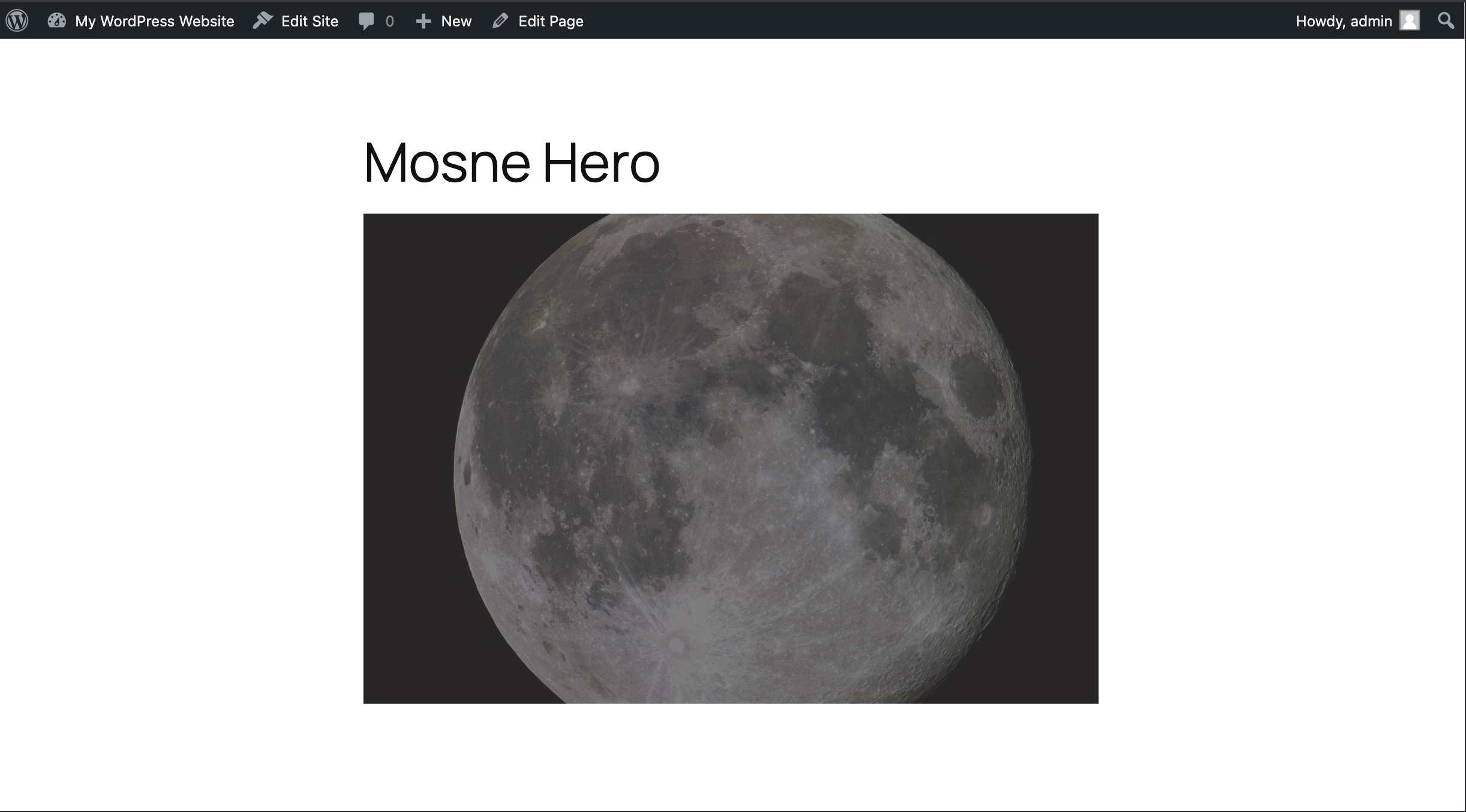Click the admin avatar thumbnail
This screenshot has width=1466, height=812.
coord(1410,20)
